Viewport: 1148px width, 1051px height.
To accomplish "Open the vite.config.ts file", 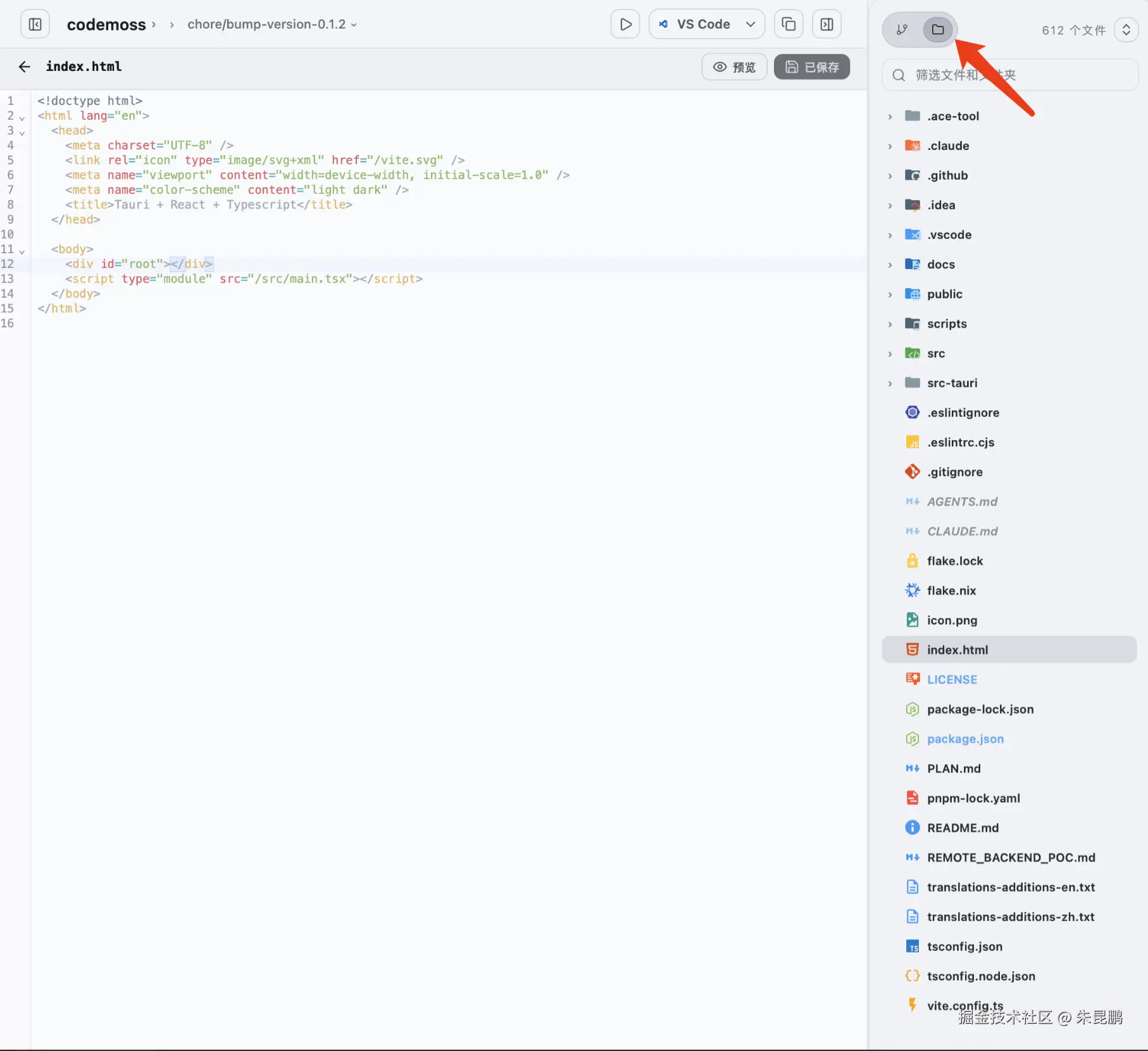I will pyautogui.click(x=964, y=1005).
